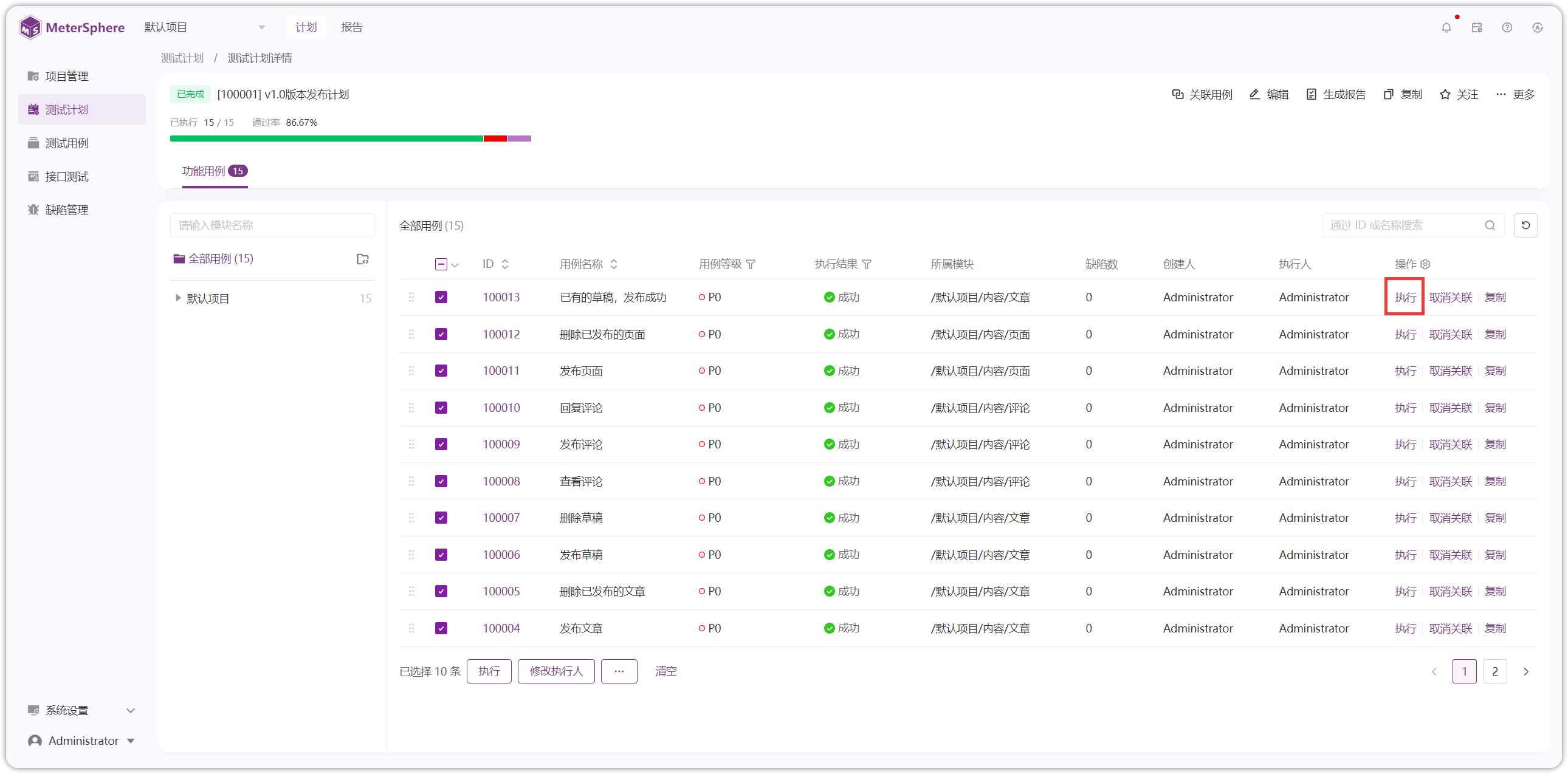This screenshot has height=774, width=1568.
Task: Uncheck the checkbox for case 100012
Action: (441, 334)
